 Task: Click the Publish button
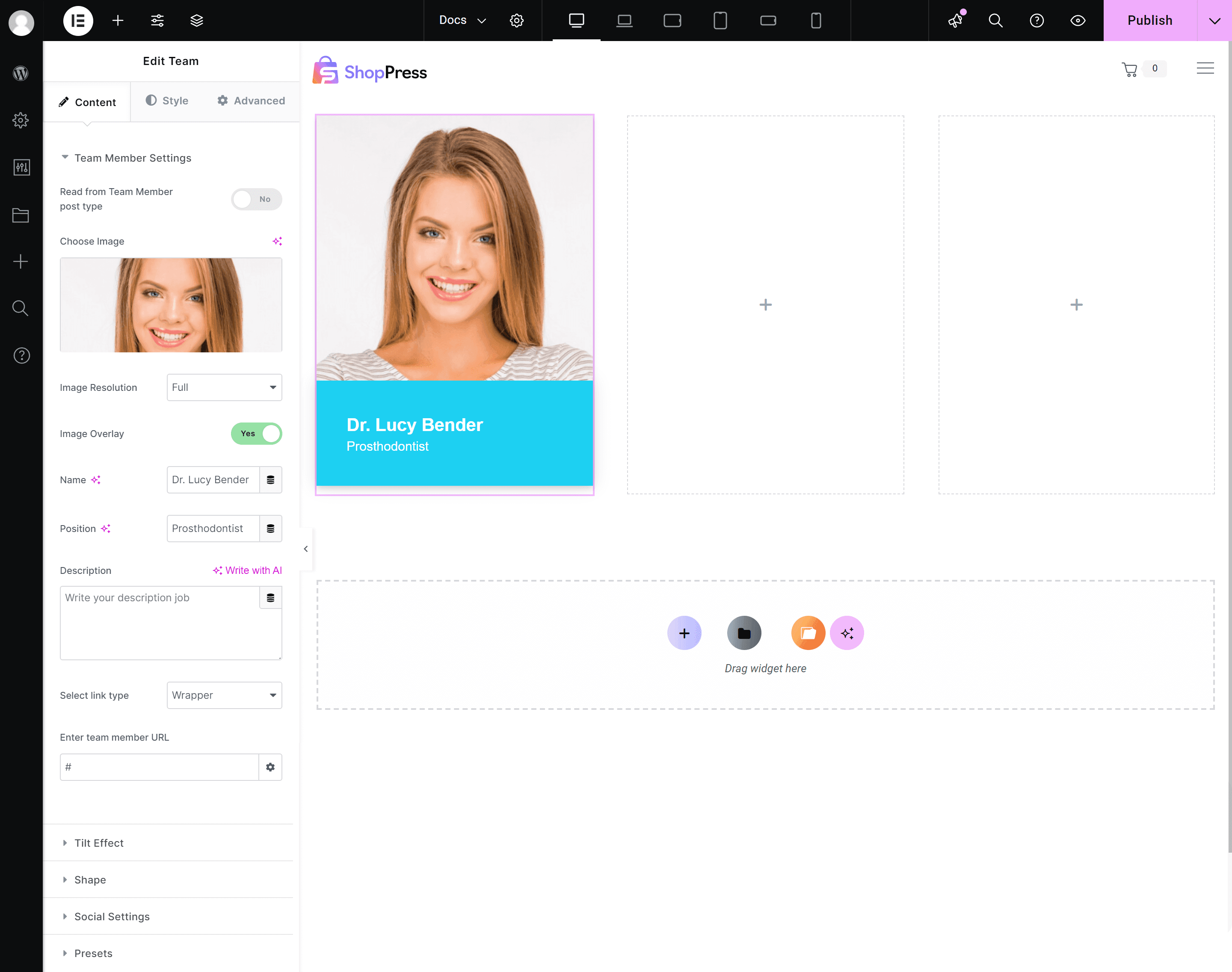point(1149,21)
